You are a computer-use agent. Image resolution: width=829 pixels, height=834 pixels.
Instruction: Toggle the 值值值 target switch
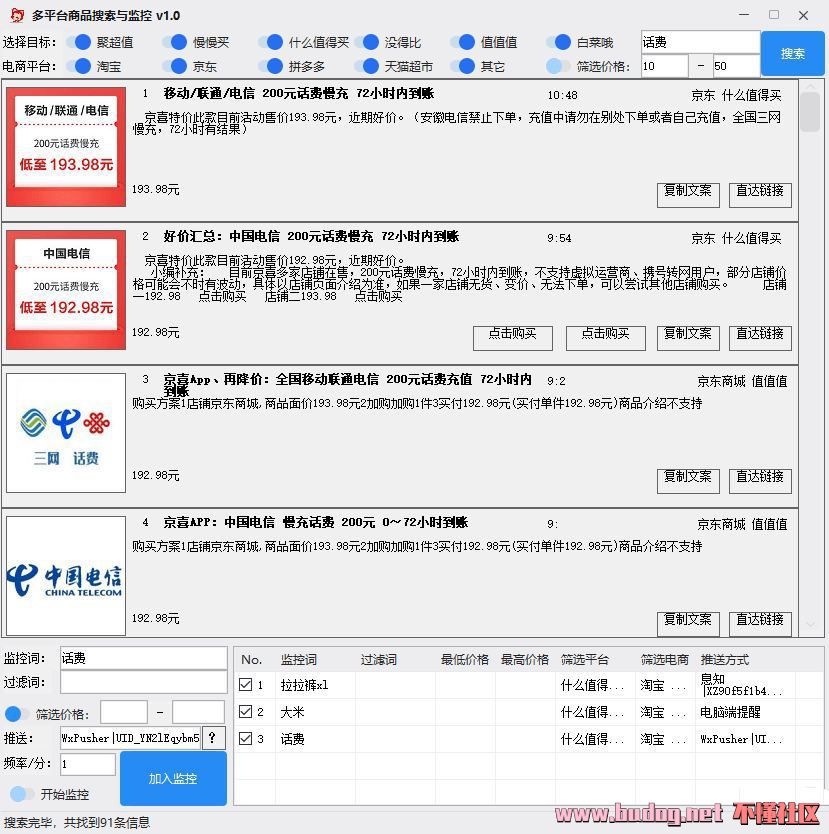(x=462, y=42)
